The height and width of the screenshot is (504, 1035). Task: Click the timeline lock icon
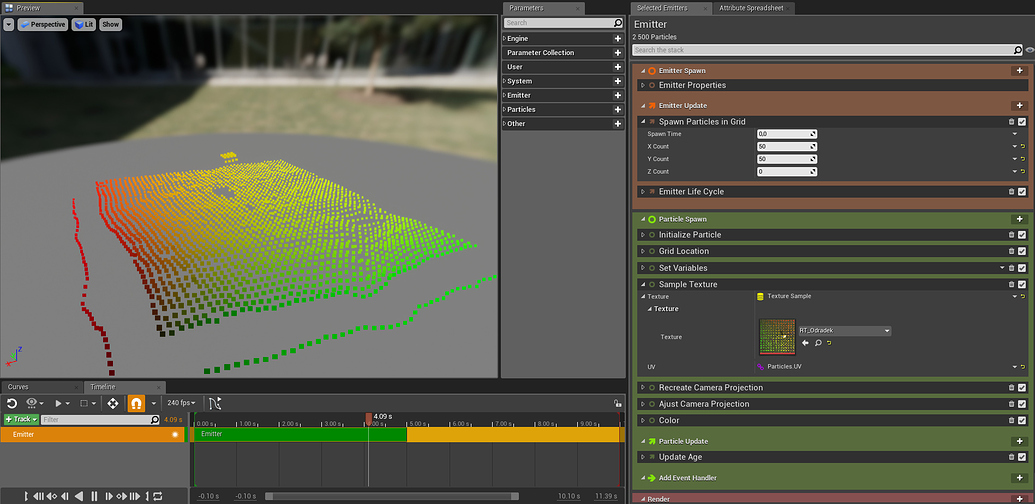[x=617, y=403]
